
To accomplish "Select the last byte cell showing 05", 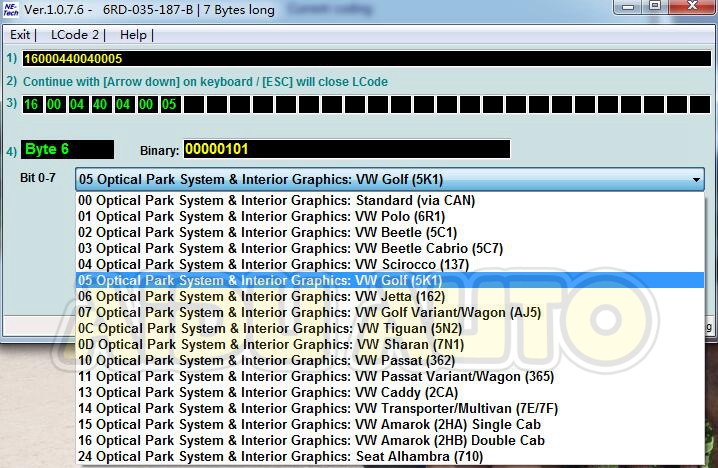I will 169,104.
